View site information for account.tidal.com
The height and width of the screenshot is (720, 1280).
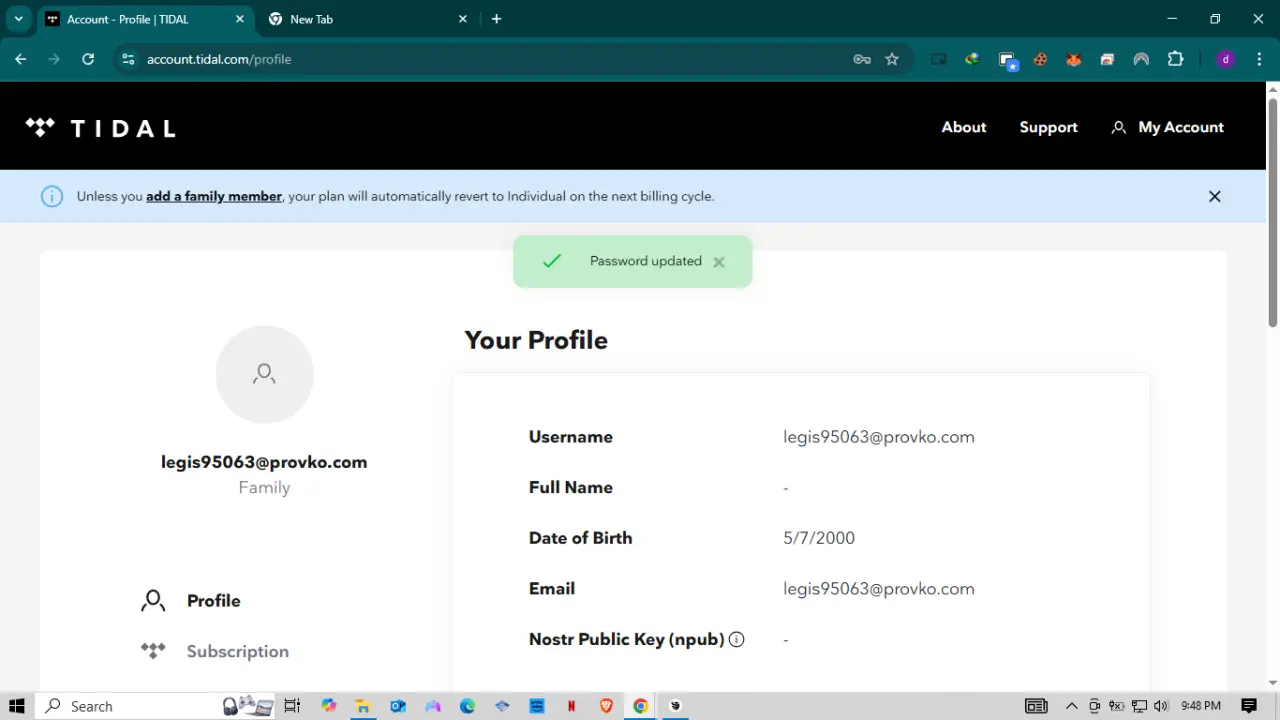128,59
